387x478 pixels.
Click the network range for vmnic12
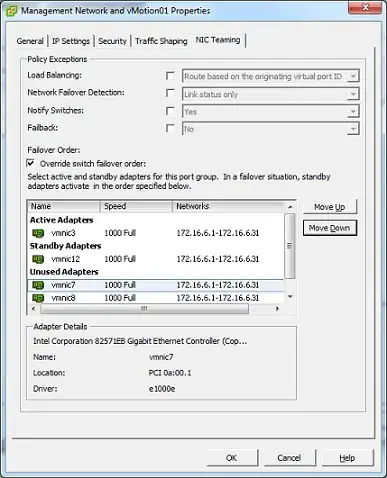218,259
